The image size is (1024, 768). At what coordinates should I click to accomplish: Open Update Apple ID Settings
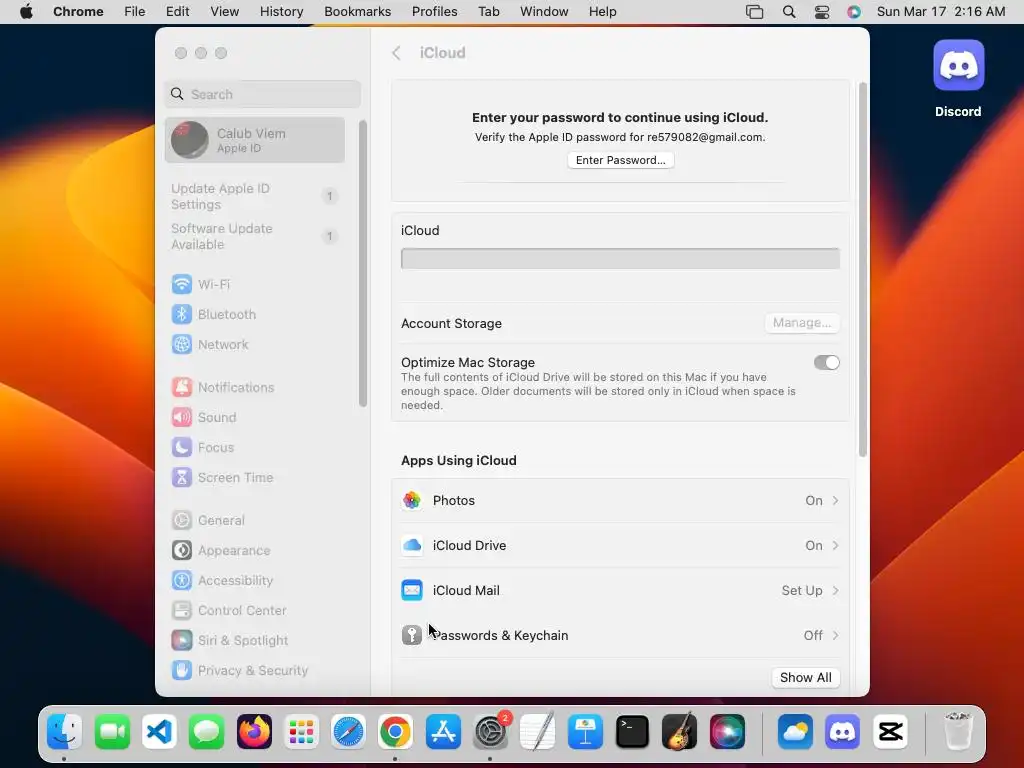[255, 196]
